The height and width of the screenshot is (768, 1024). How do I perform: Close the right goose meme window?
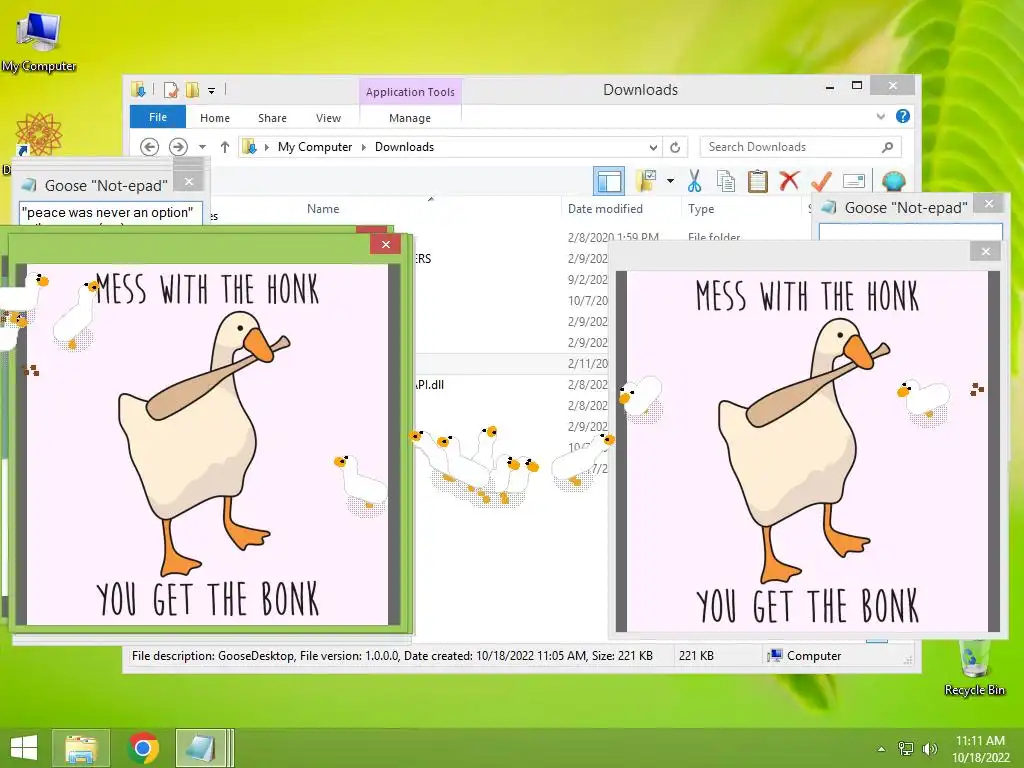(x=985, y=251)
